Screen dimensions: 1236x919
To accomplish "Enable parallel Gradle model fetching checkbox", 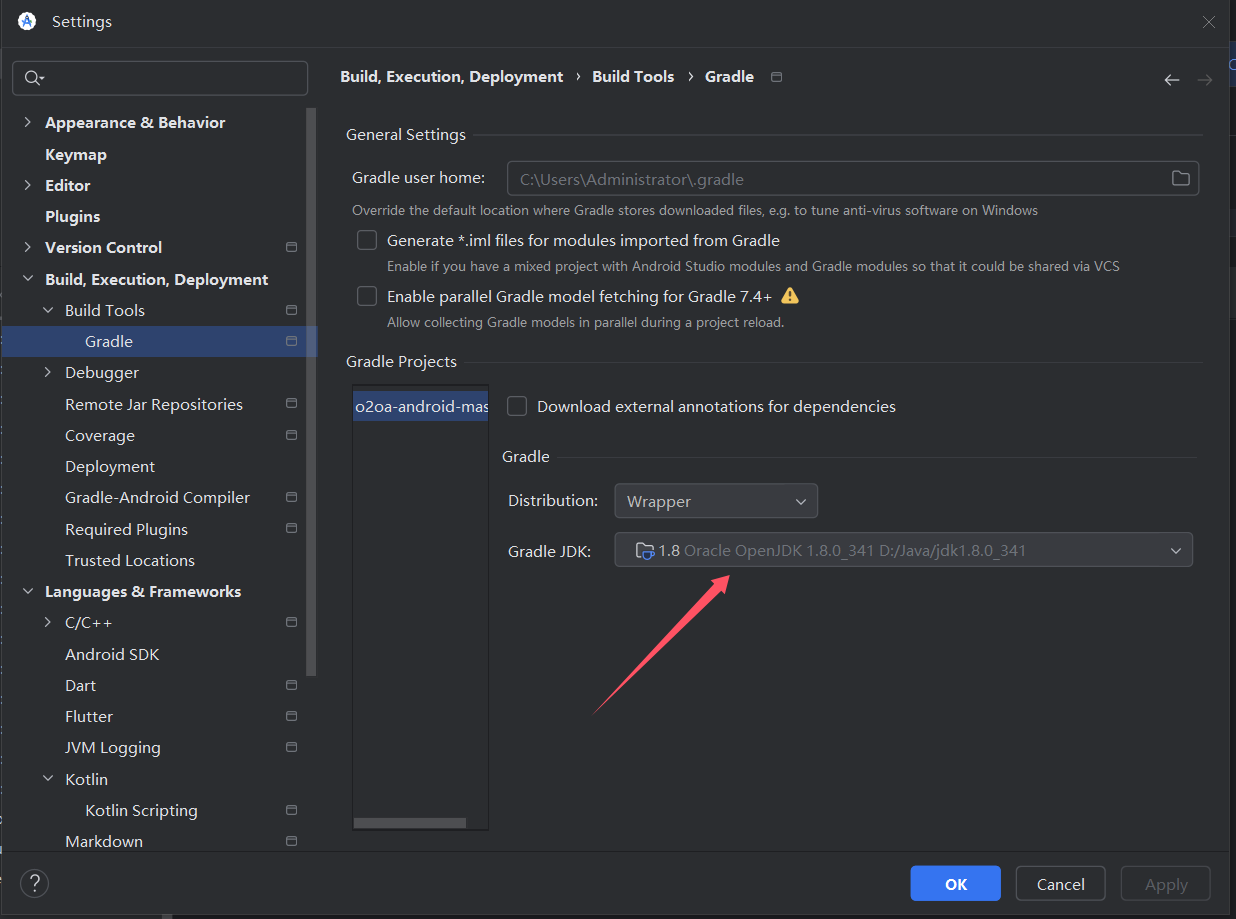I will click(x=368, y=296).
